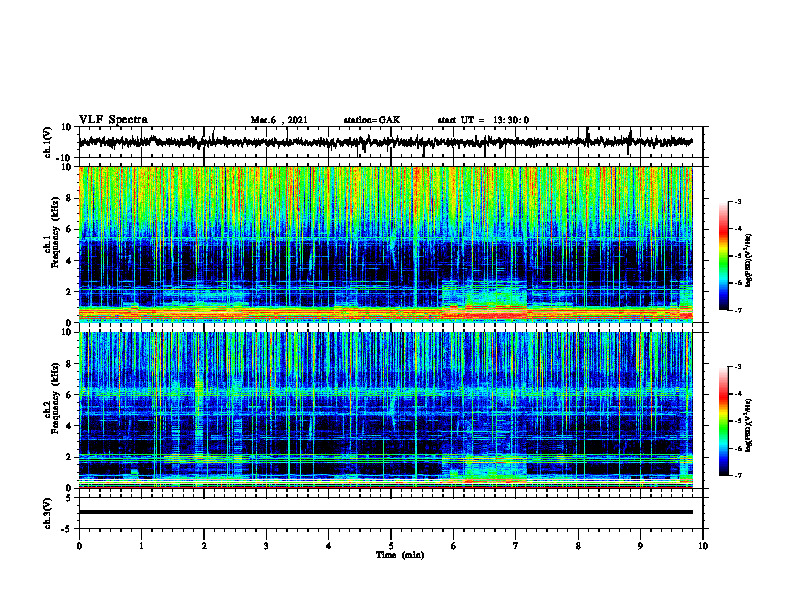Click time axis tick label "2"
Viewport: 792px width, 612px height.
(x=204, y=546)
